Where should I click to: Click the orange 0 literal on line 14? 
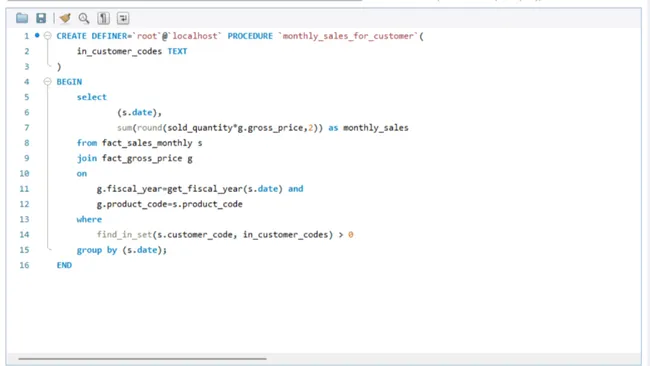click(x=351, y=235)
